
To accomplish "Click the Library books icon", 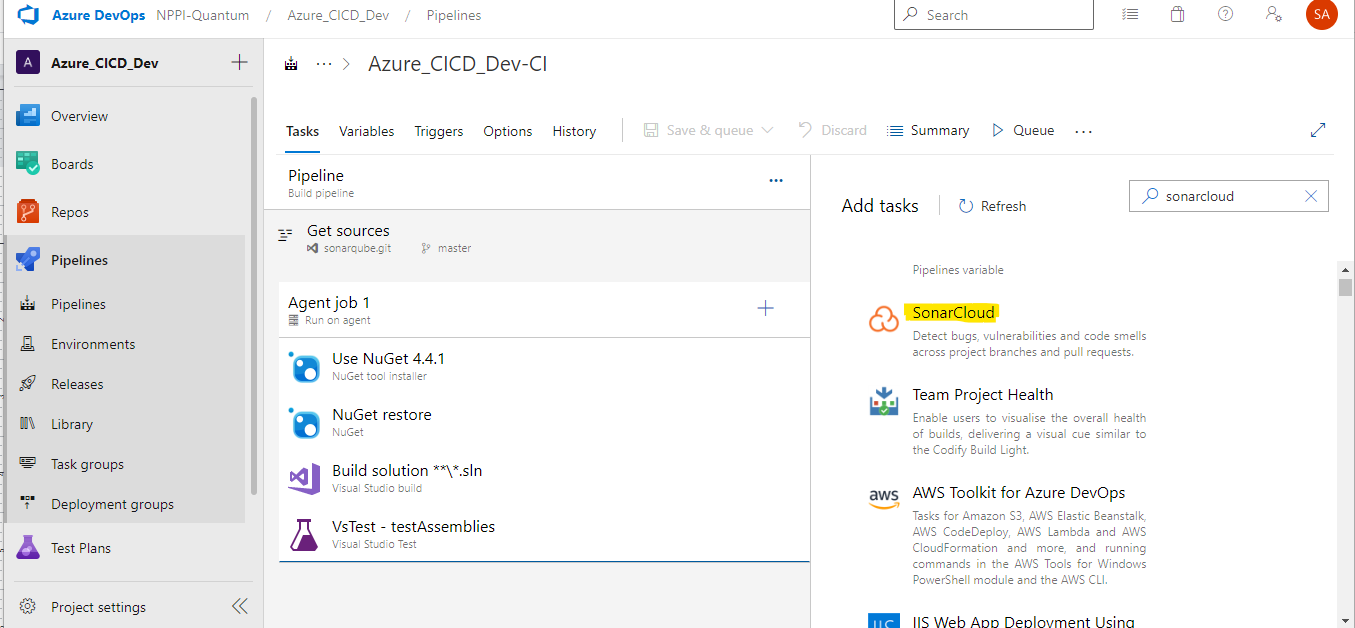I will (28, 424).
